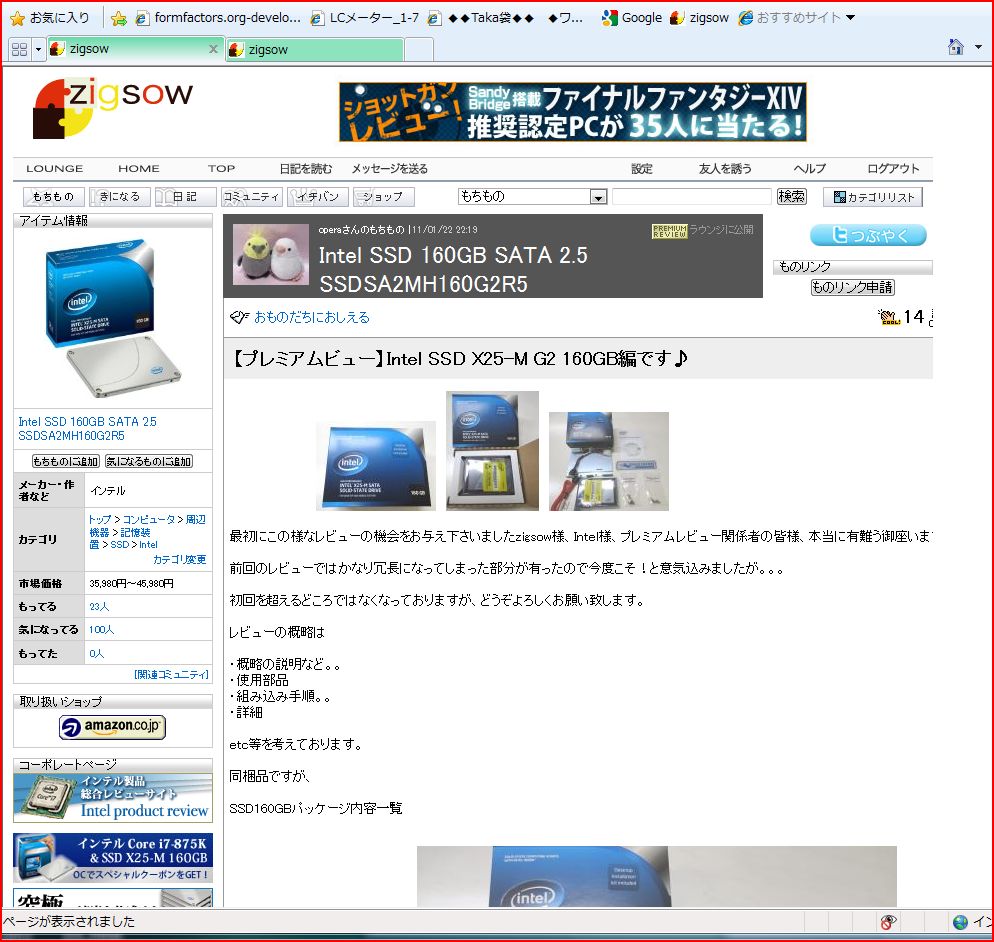Image resolution: width=994 pixels, height=942 pixels.
Task: Click the つぶやく tweet button
Action: [868, 235]
